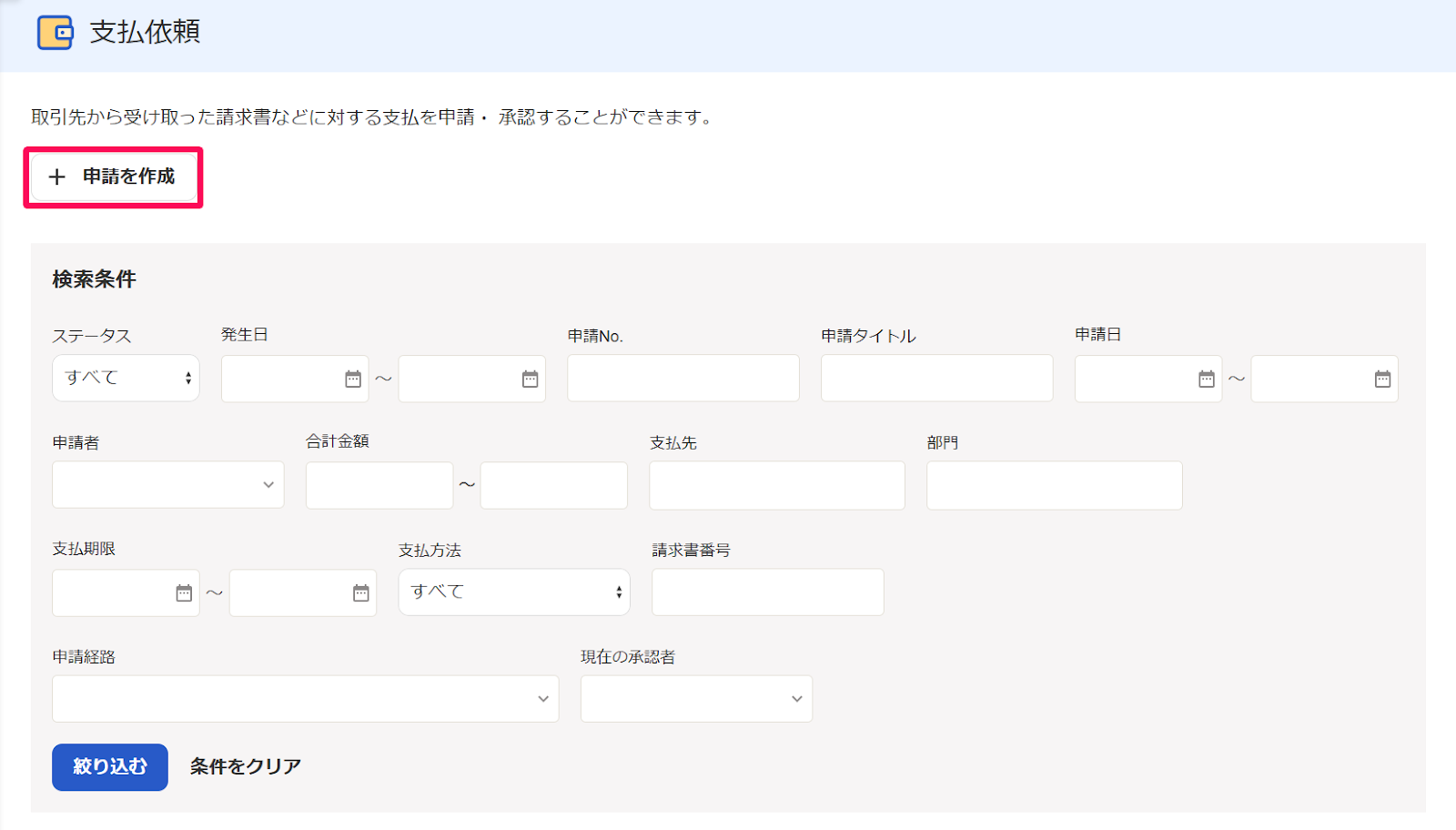The height and width of the screenshot is (830, 1456).
Task: Click the 請求書番号 input field
Action: tap(768, 592)
